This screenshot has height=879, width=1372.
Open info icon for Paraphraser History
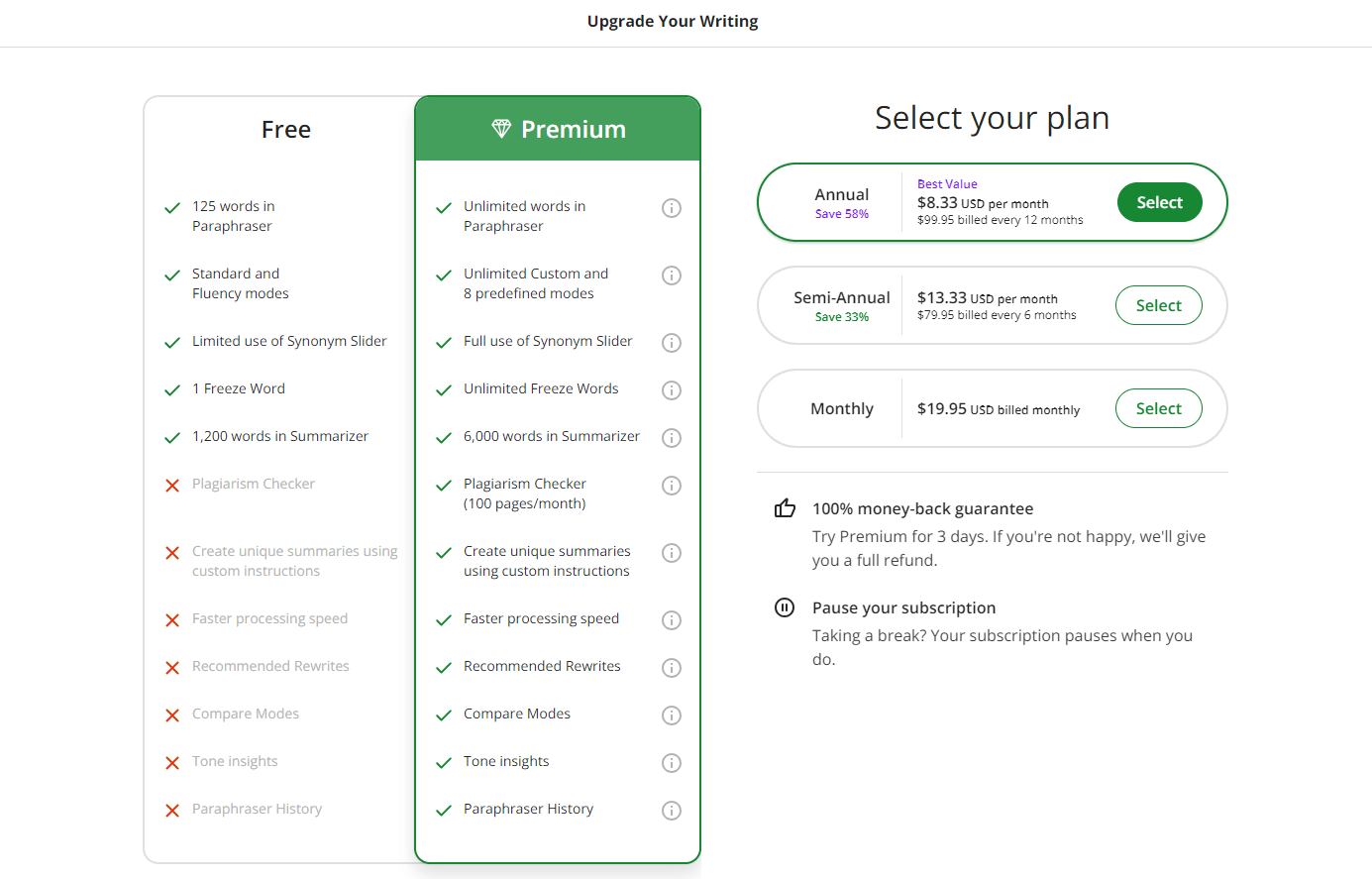click(672, 811)
